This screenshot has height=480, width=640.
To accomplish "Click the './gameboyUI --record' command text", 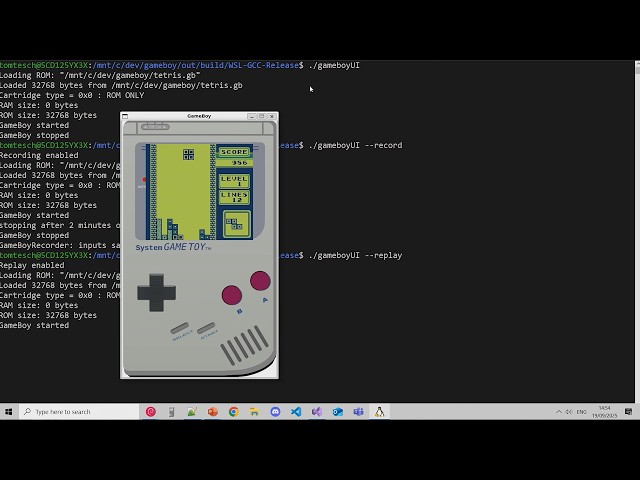I will [355, 145].
